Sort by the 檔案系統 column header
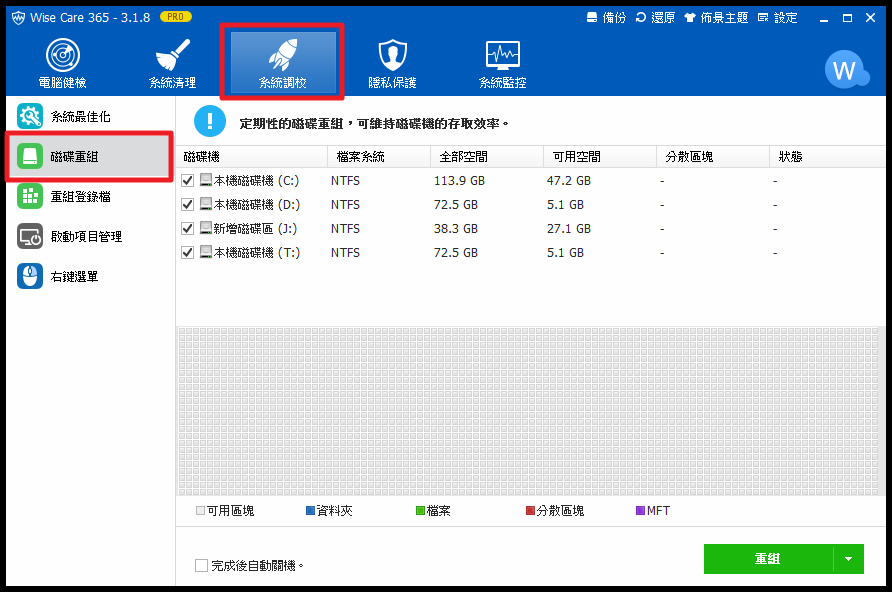The width and height of the screenshot is (892, 592). coord(361,157)
